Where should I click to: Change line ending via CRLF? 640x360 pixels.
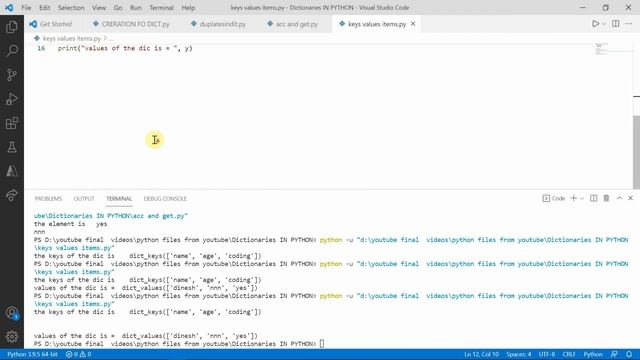click(569, 354)
